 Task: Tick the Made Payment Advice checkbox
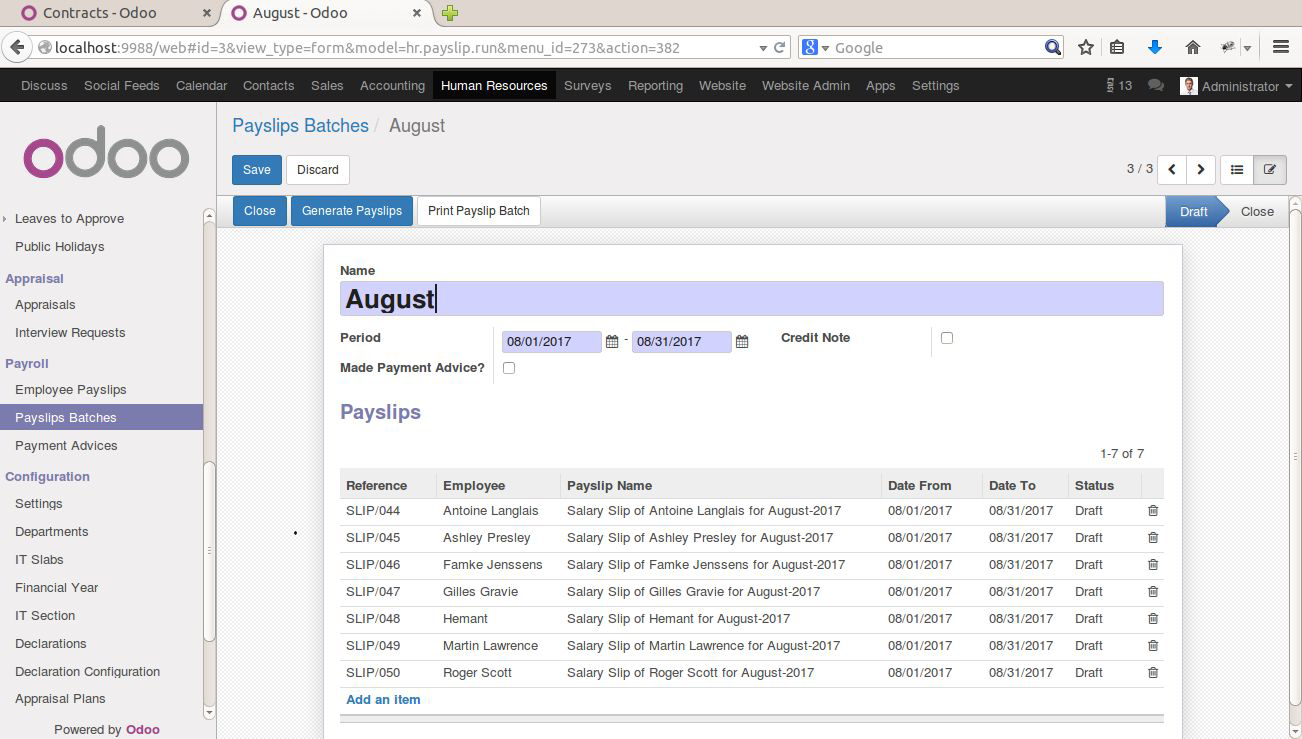pos(509,368)
